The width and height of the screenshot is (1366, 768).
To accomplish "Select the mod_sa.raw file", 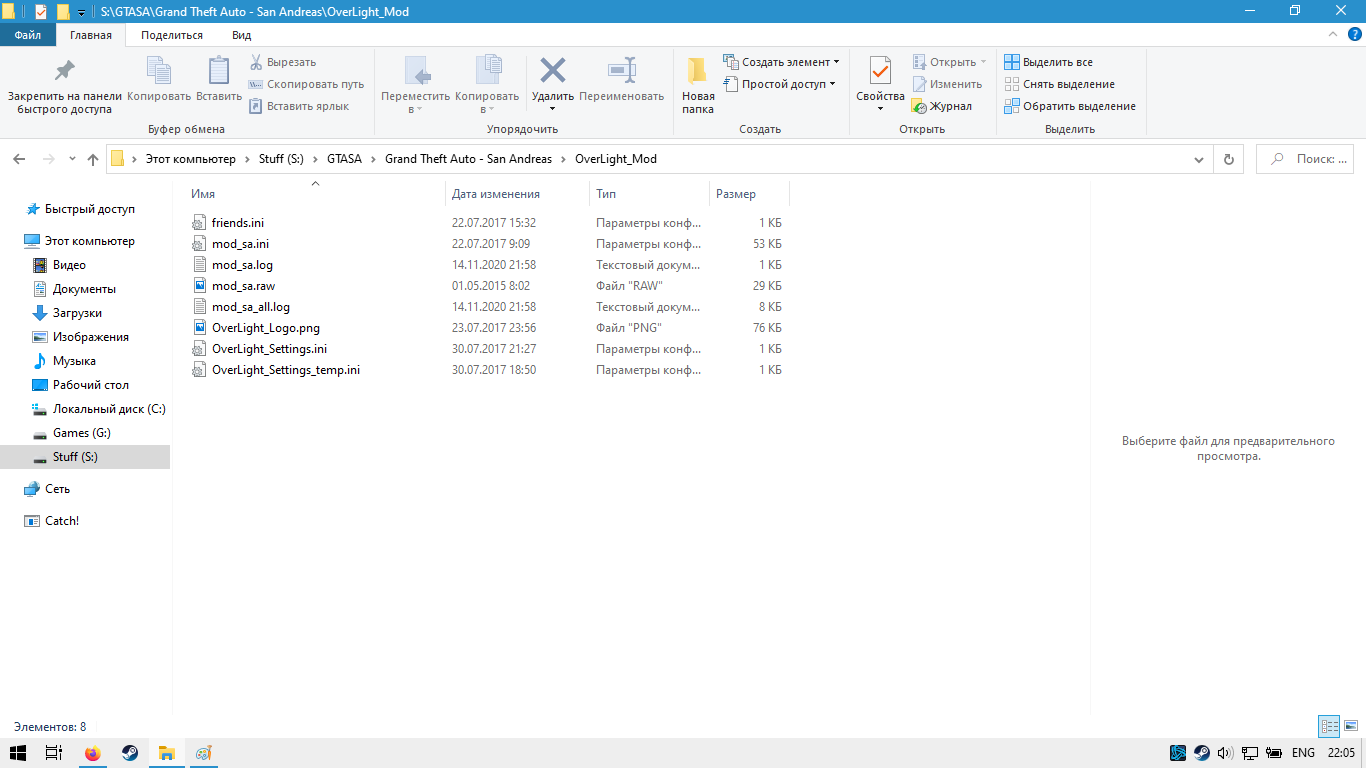I will pyautogui.click(x=243, y=285).
